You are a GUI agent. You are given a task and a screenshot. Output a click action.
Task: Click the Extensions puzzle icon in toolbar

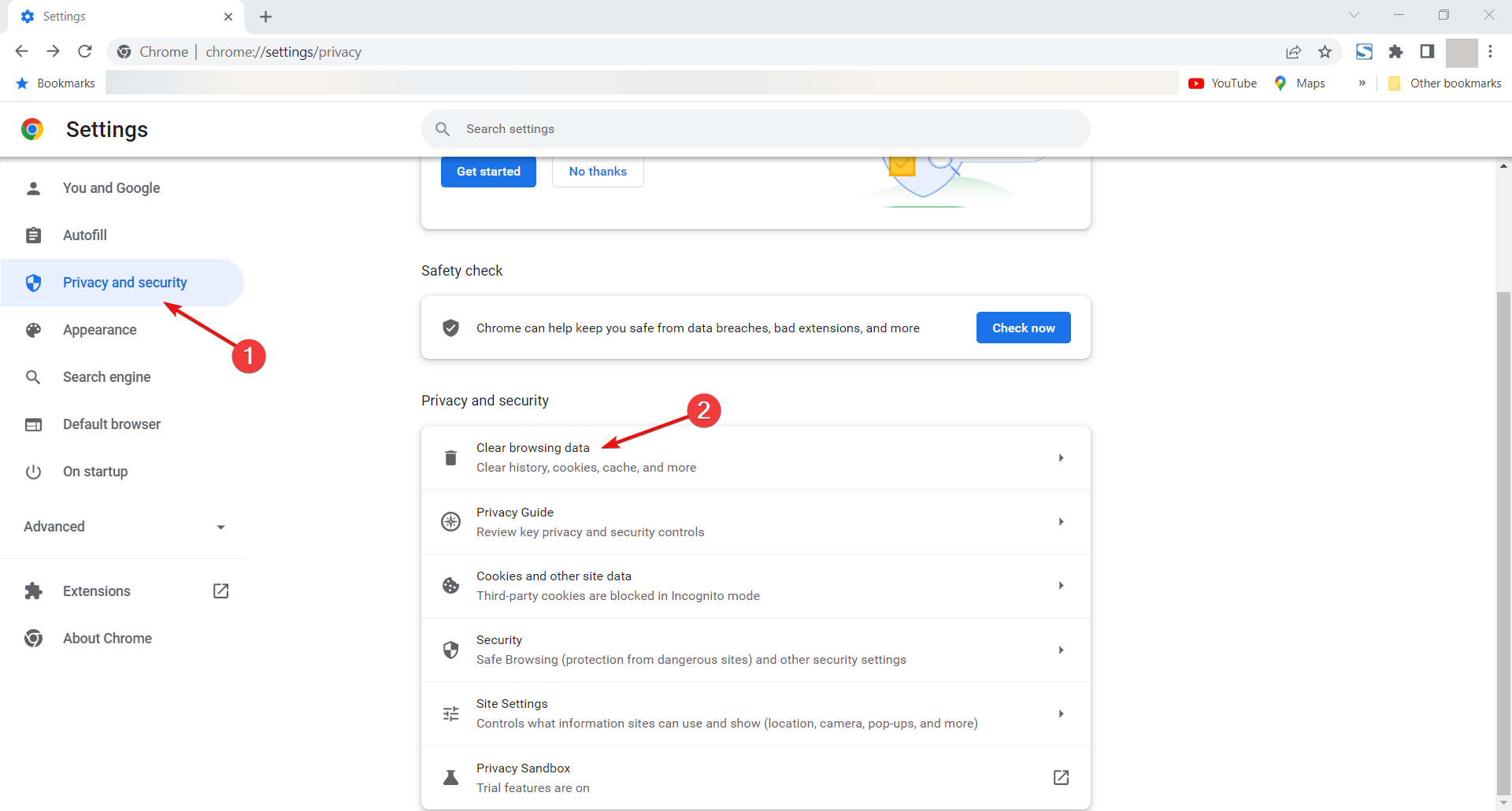(1395, 51)
